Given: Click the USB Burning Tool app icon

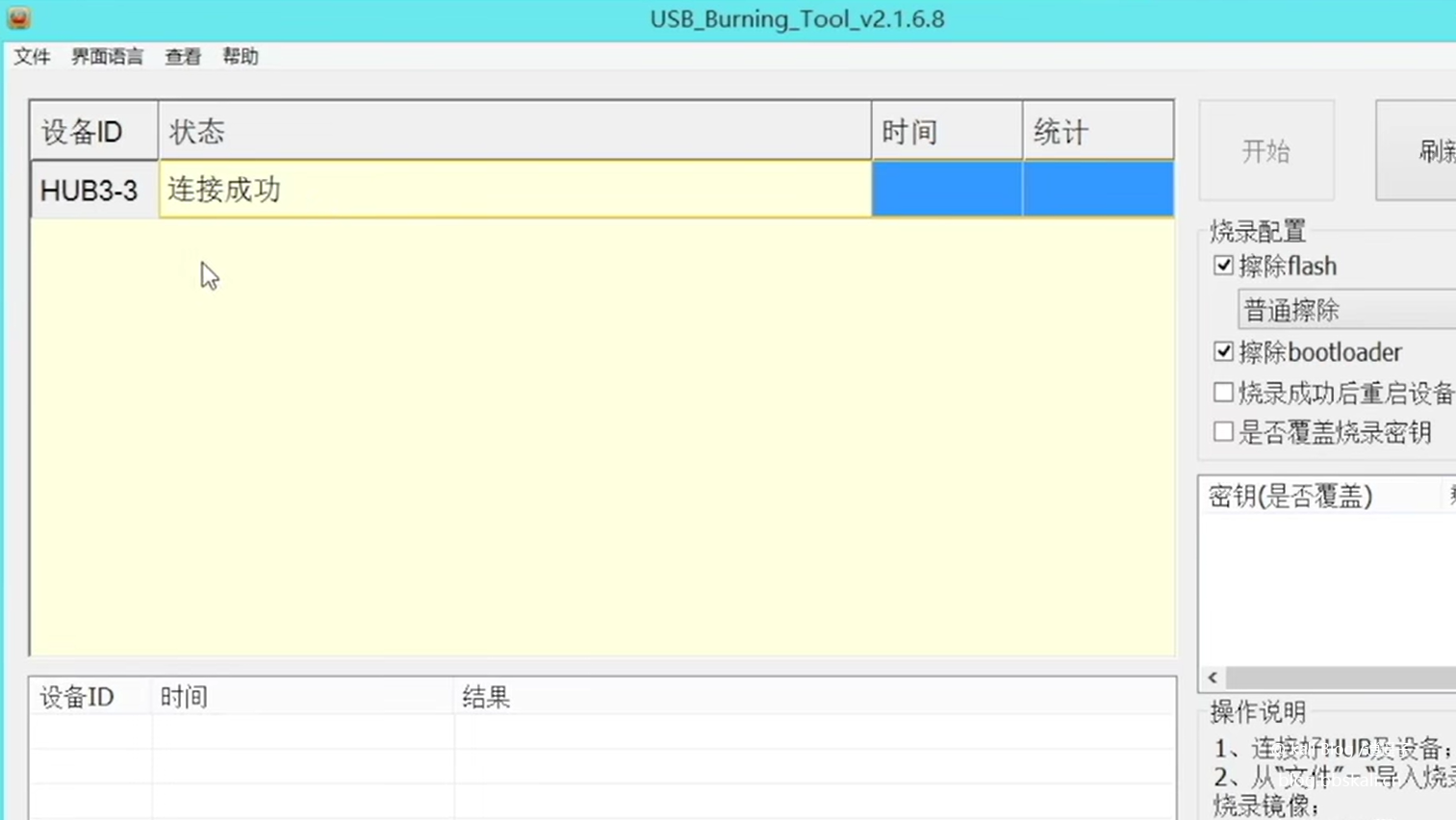Looking at the screenshot, I should click(x=18, y=18).
